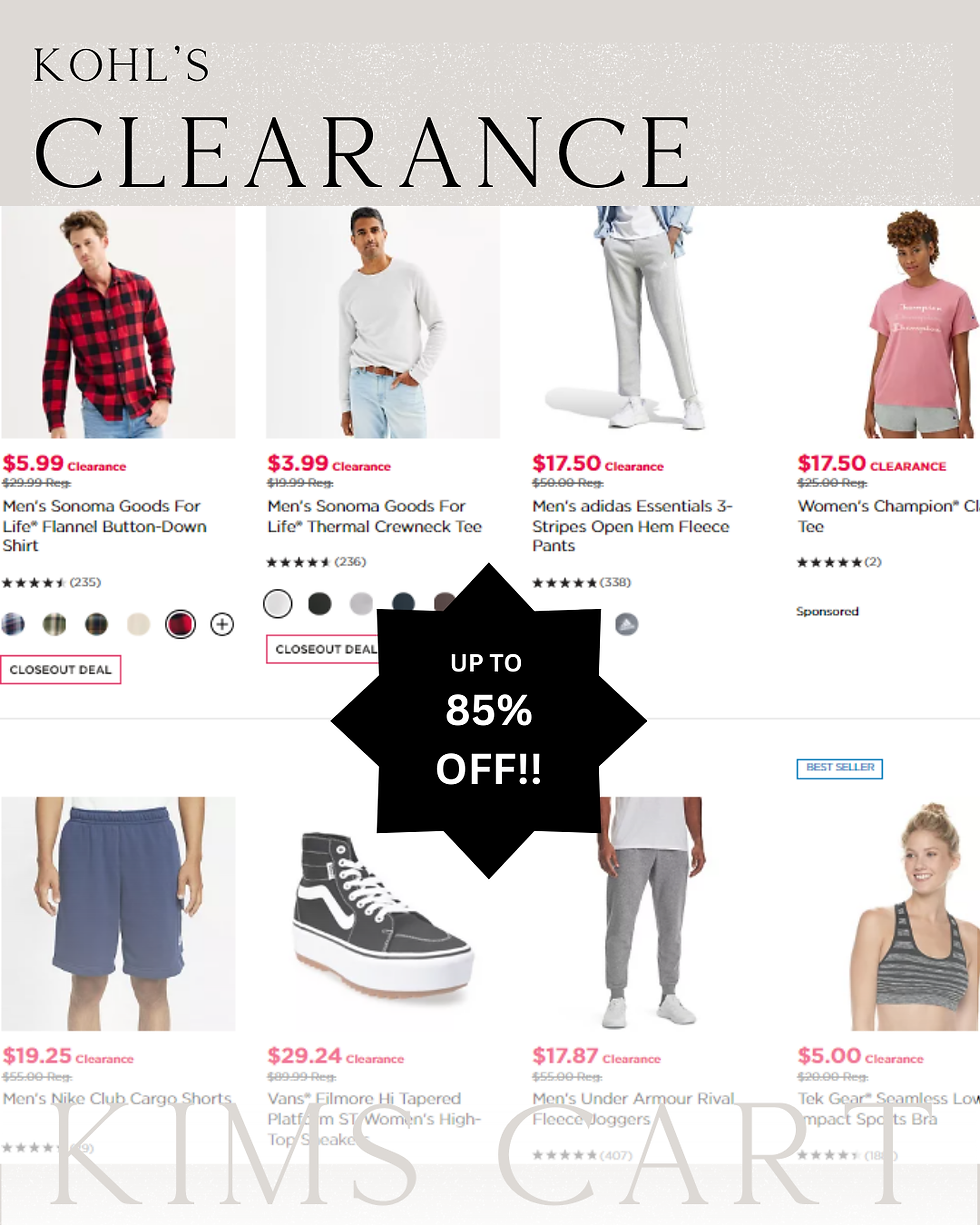Click the Under Armour Rival joggers image
Viewport: 980px width, 1225px height.
pyautogui.click(x=648, y=914)
